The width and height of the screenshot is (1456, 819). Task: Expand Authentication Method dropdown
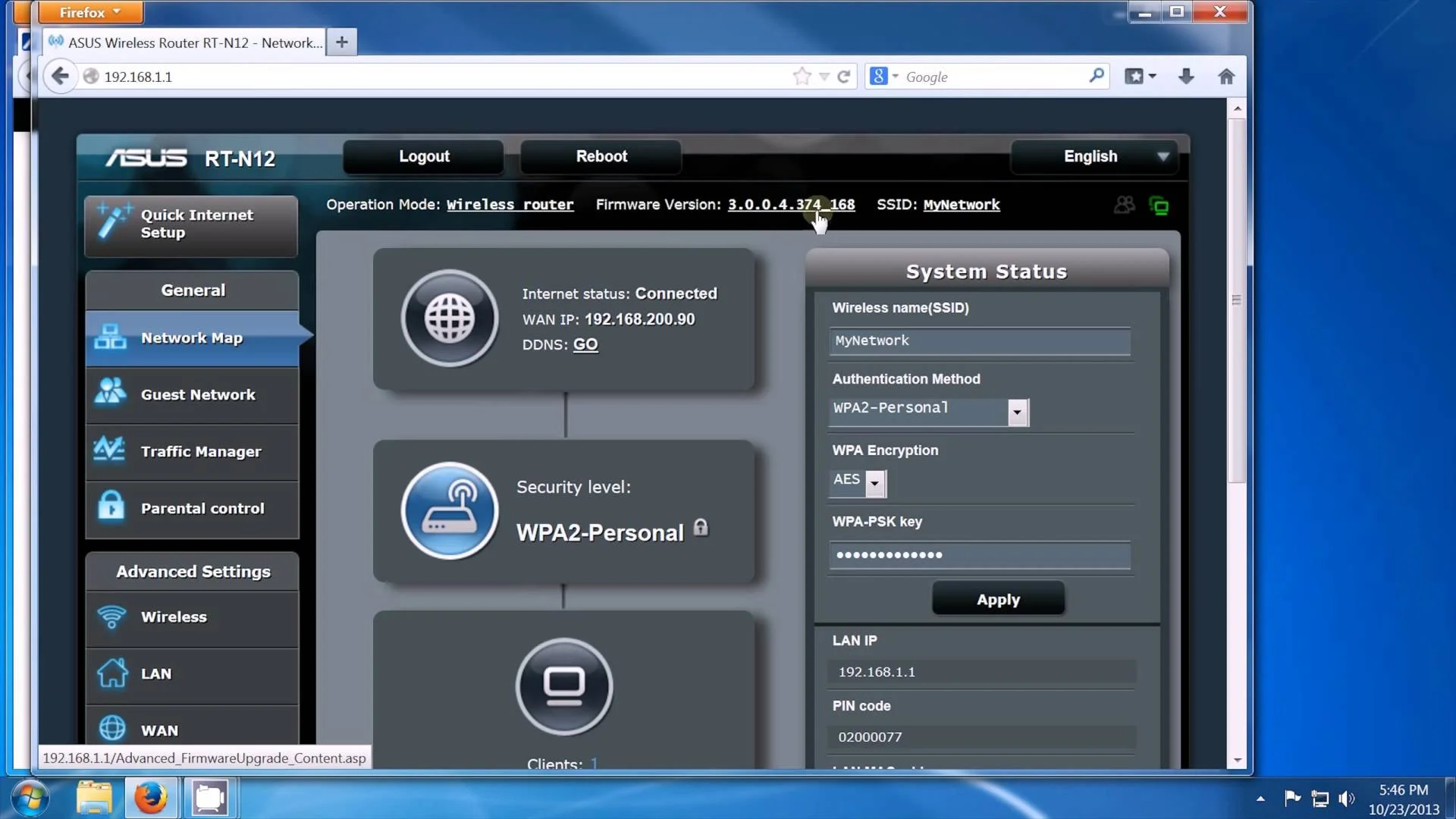coord(1017,413)
